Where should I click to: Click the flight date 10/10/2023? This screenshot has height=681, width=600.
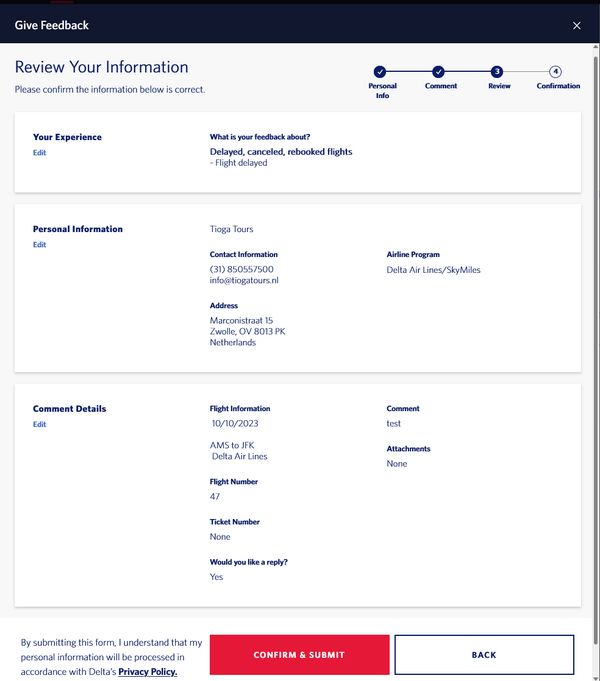pyautogui.click(x=235, y=424)
